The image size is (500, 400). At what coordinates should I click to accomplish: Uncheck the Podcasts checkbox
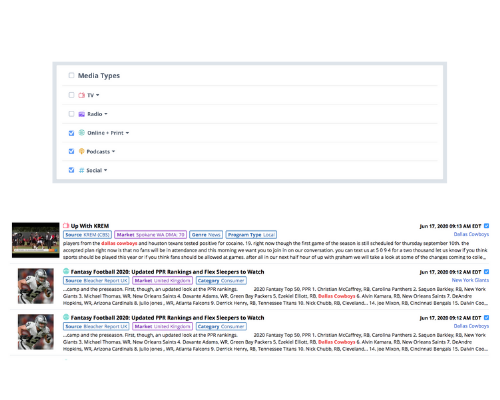(71, 151)
